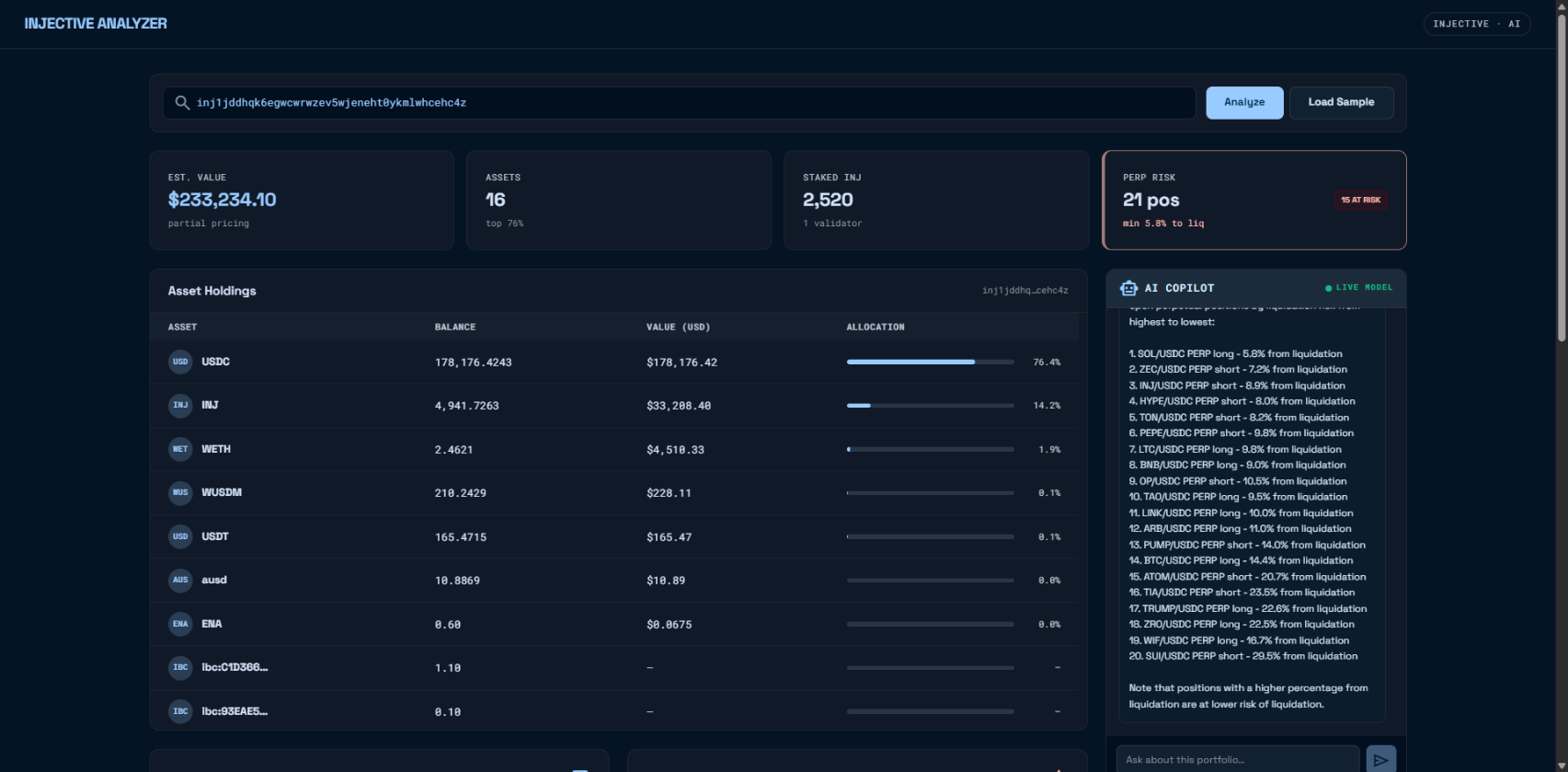Click 'min 5.8% to liq' text
The width and height of the screenshot is (1568, 772).
tap(1163, 224)
